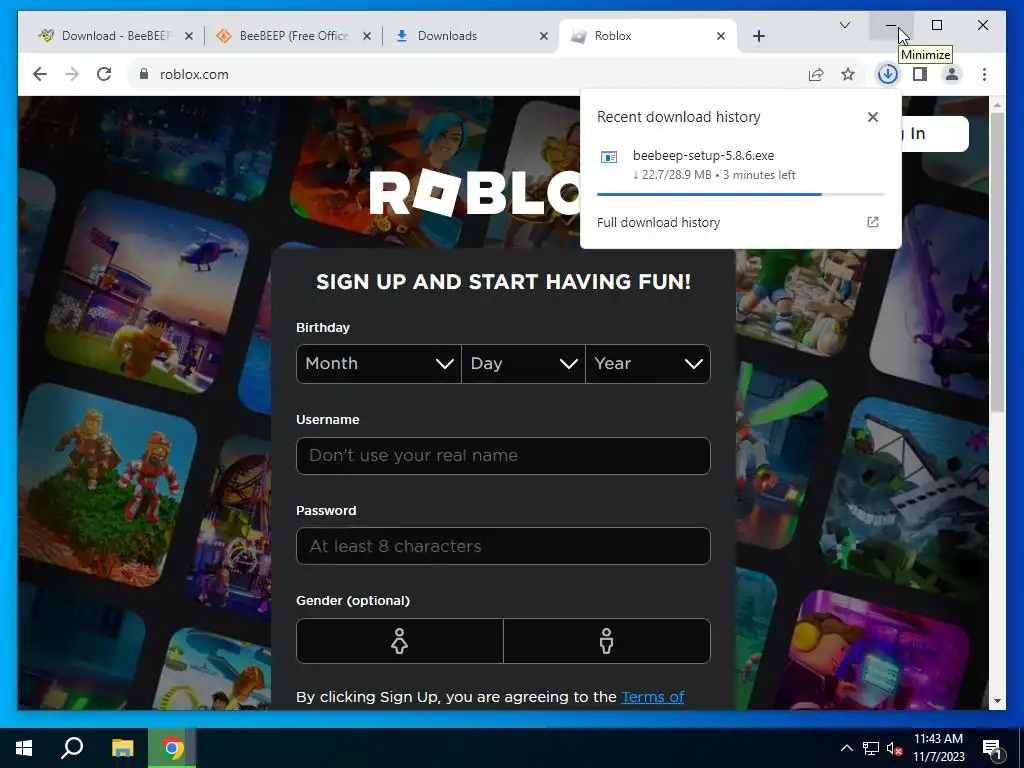Open the tab search chevron
The width and height of the screenshot is (1024, 768).
(x=844, y=25)
